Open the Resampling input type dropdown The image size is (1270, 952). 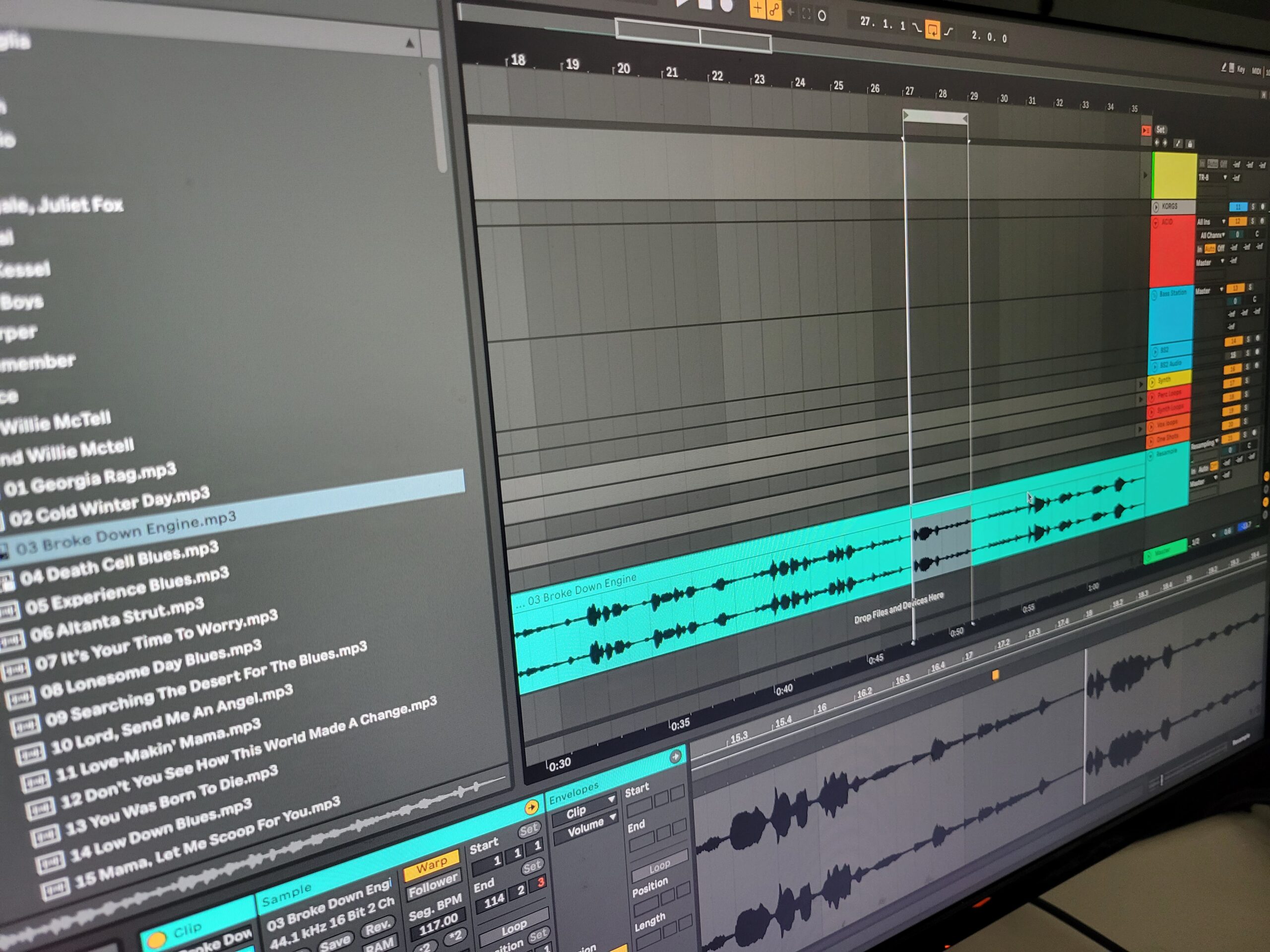pos(1205,445)
